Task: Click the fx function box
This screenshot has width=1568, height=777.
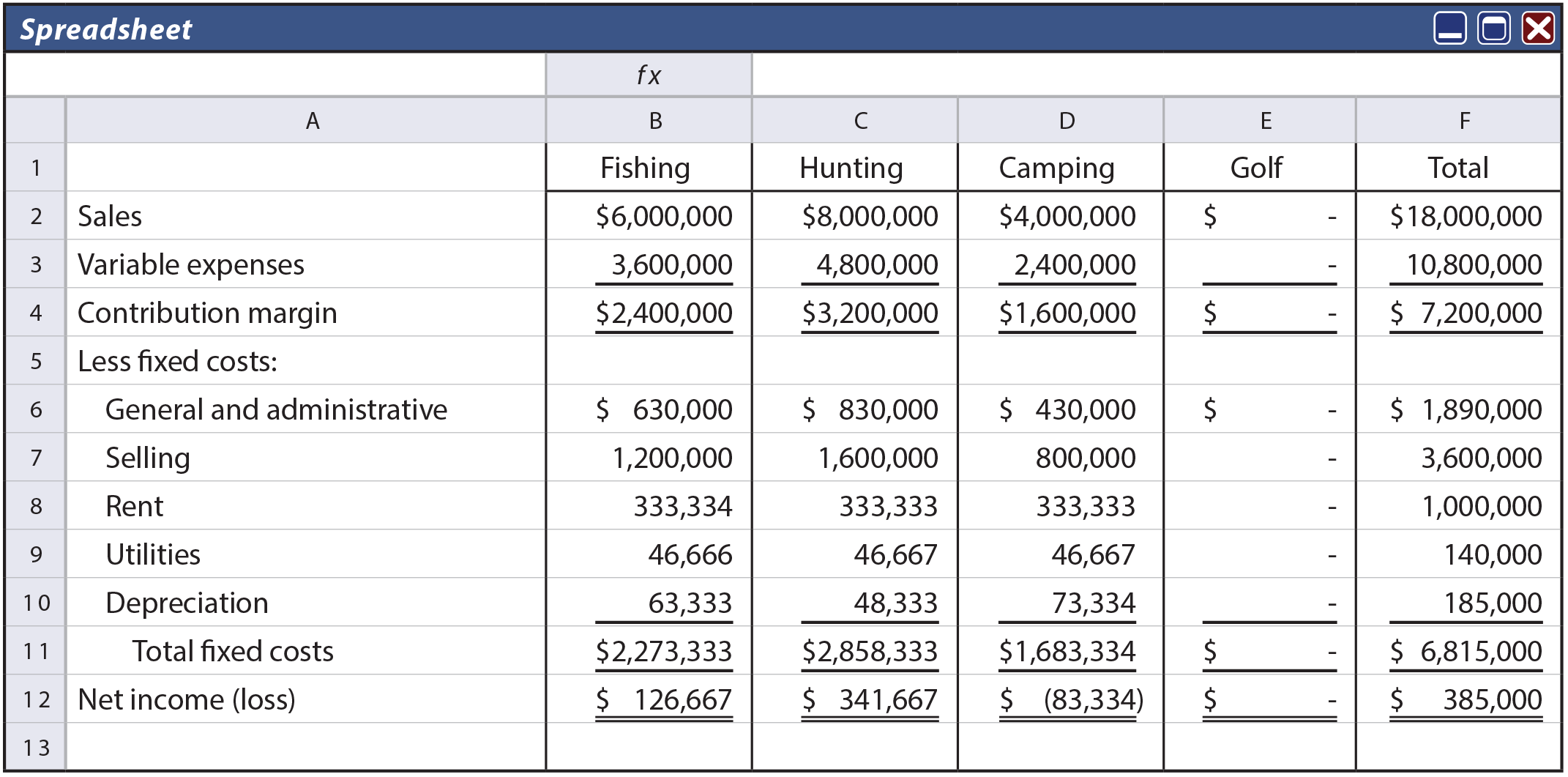Action: pos(649,75)
